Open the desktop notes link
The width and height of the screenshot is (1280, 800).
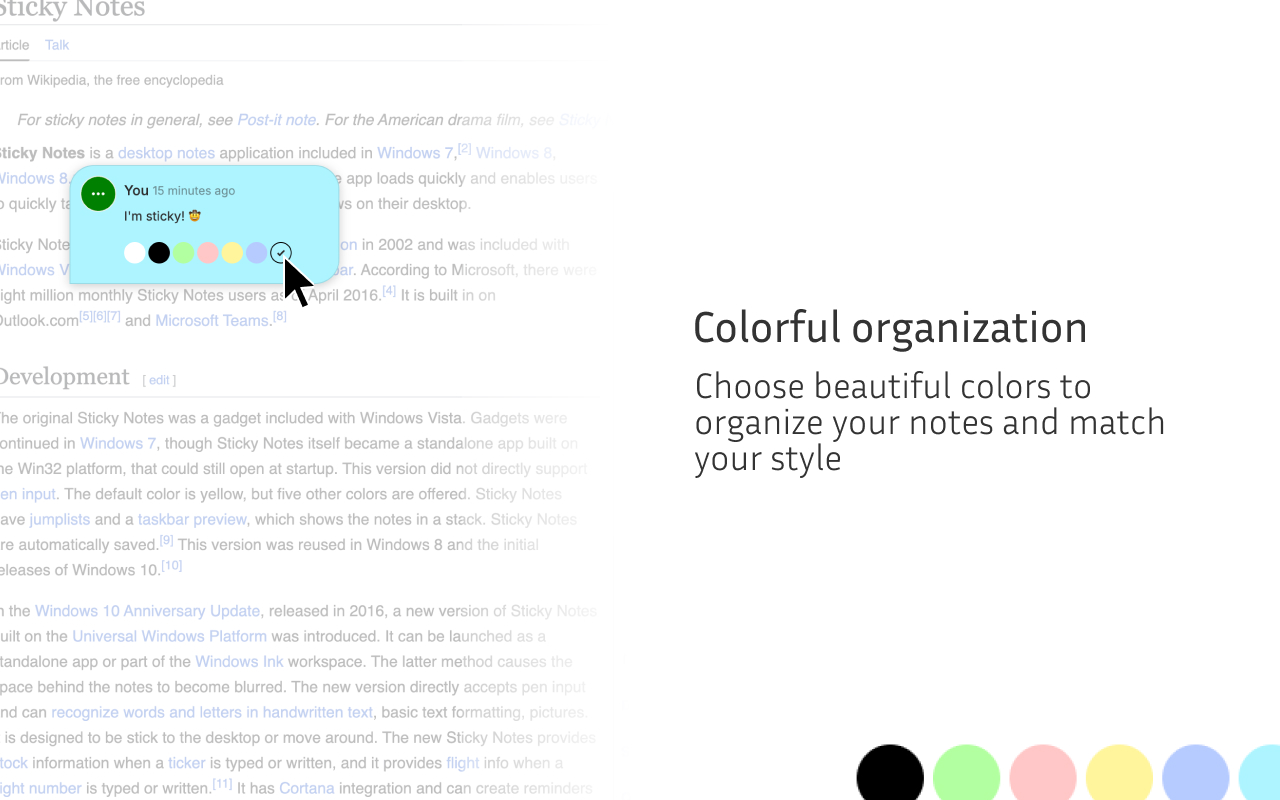tap(166, 152)
